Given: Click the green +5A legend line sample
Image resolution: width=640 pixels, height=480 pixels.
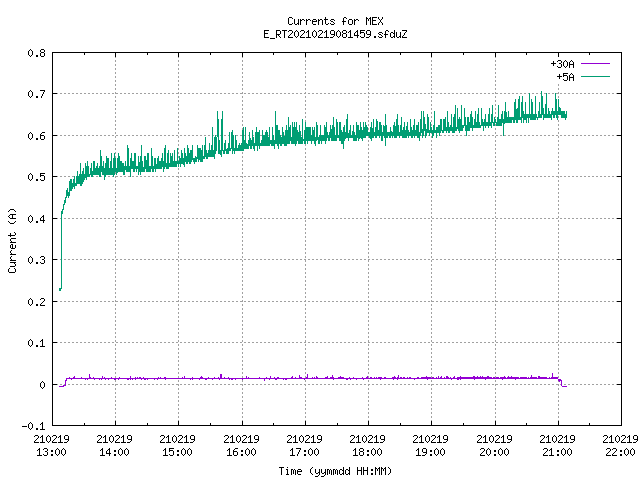Looking at the screenshot, I should [595, 76].
